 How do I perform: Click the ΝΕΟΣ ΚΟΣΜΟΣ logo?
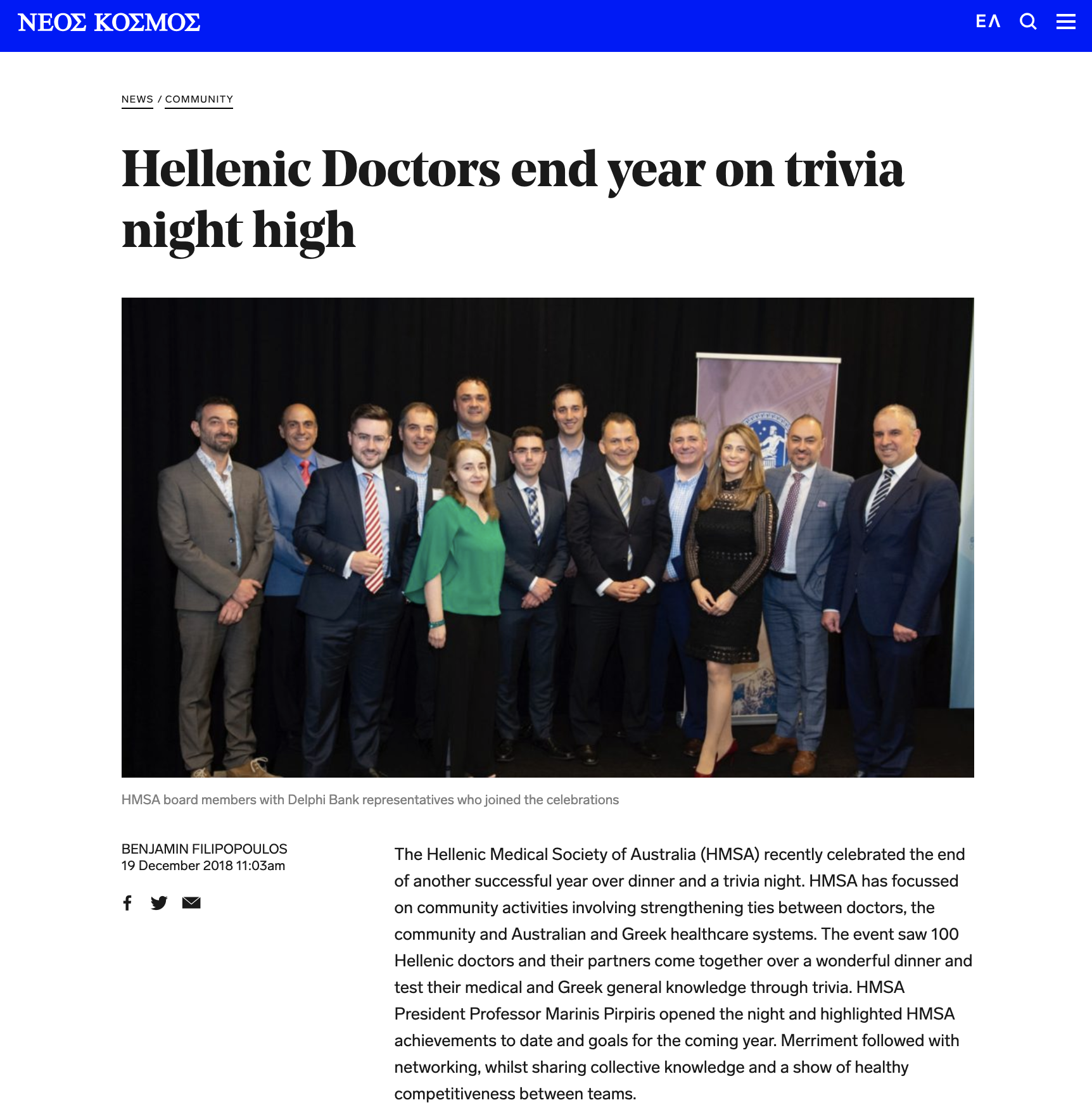(x=109, y=23)
